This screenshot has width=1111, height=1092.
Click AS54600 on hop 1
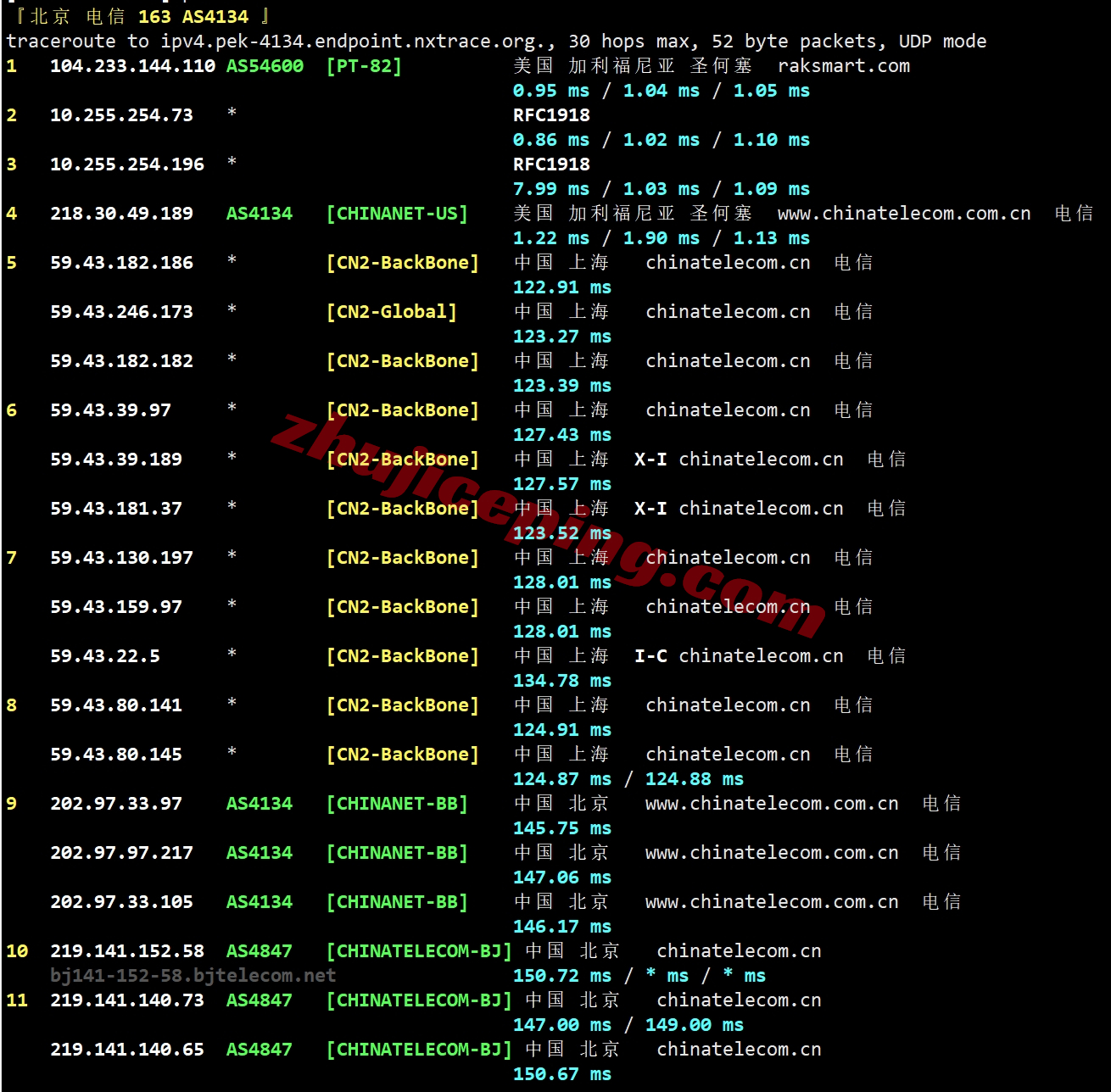265,66
